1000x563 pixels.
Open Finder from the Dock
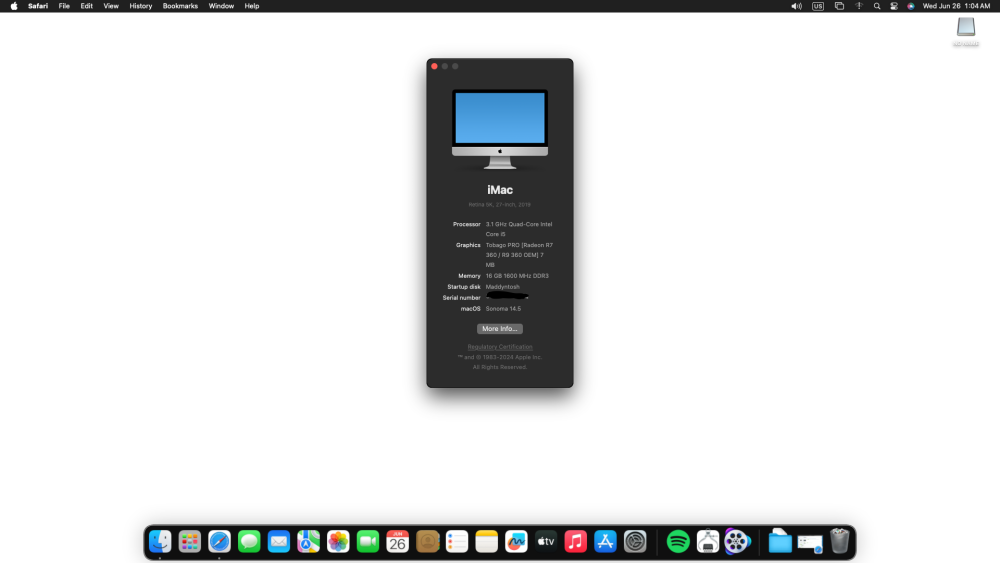click(160, 542)
